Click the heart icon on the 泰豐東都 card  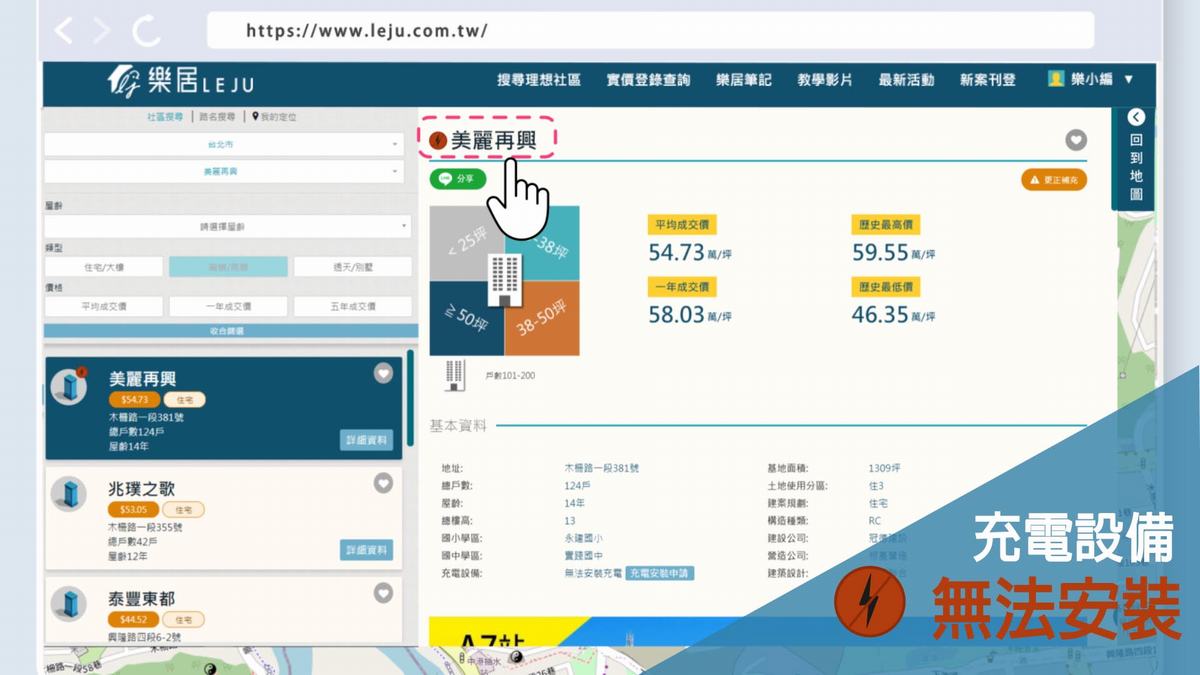383,593
